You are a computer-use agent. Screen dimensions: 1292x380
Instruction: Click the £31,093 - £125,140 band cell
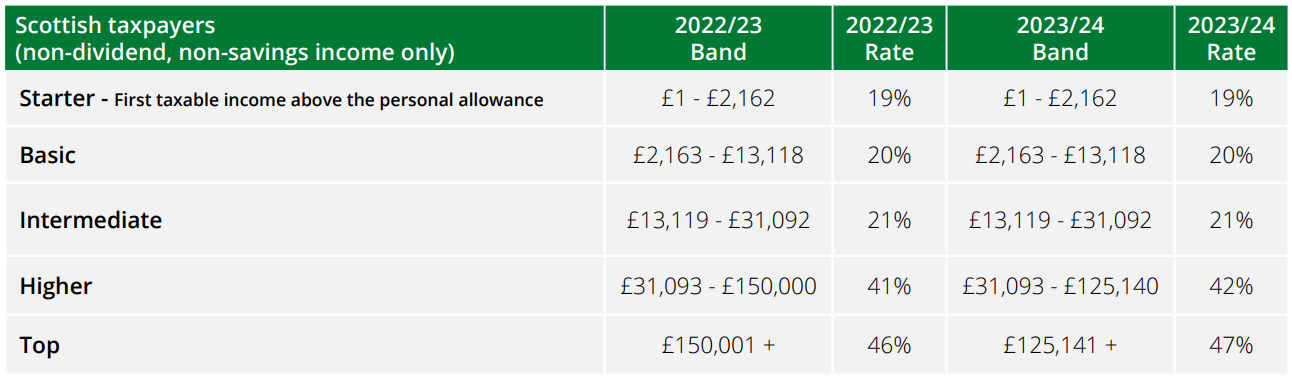tap(1060, 286)
